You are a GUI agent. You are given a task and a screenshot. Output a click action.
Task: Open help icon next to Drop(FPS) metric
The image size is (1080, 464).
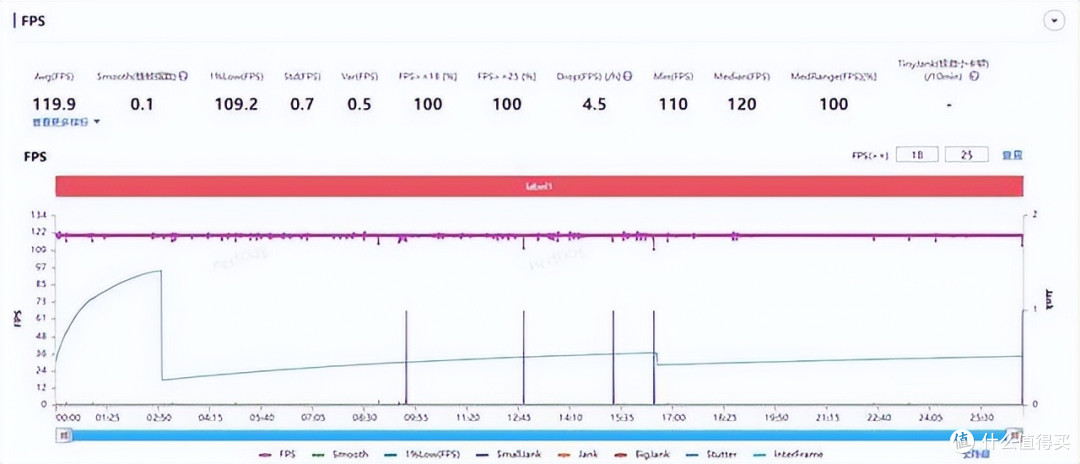point(628,76)
